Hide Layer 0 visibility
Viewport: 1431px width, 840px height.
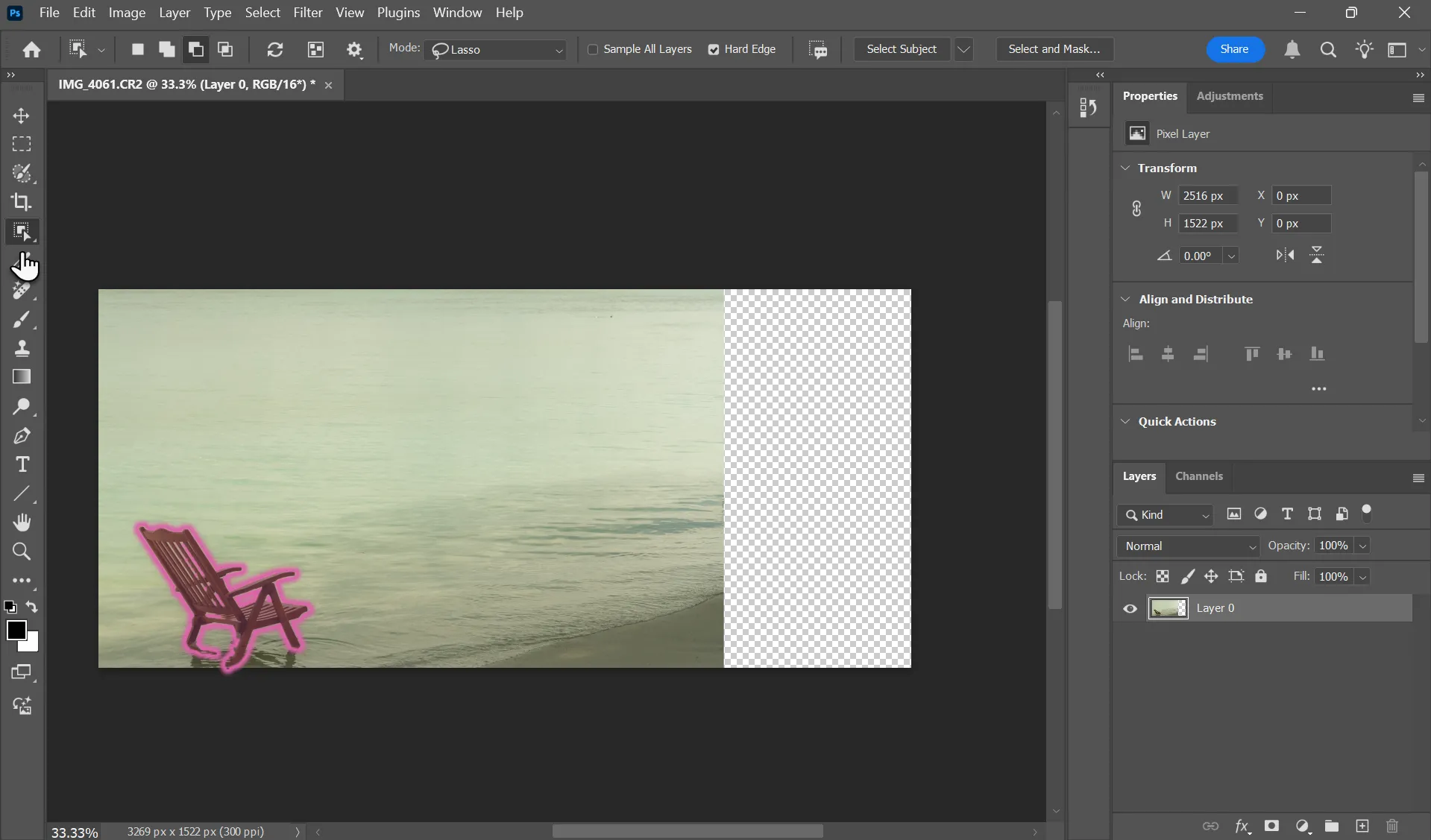point(1129,608)
